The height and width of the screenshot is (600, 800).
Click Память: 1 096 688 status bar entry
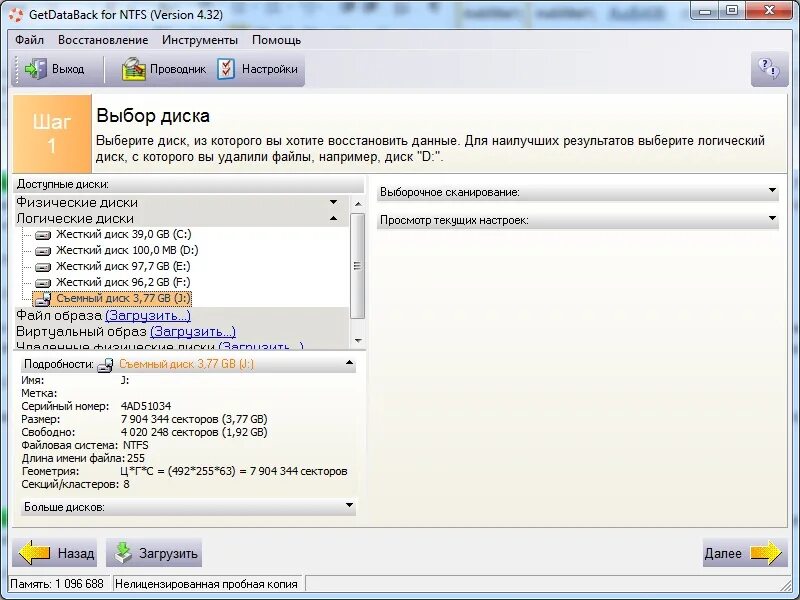(57, 584)
